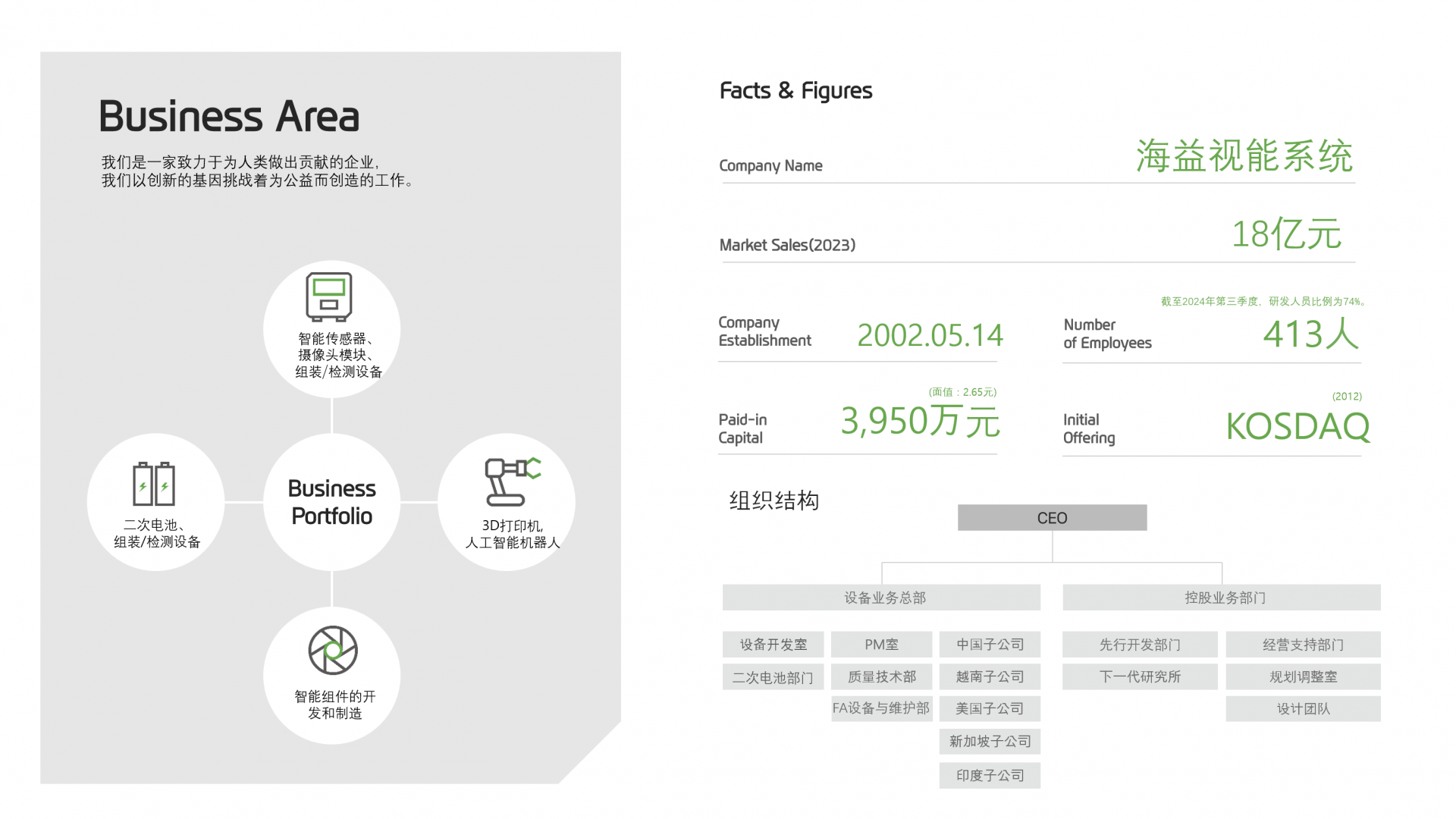Click the smart sensor equipment icon

click(329, 297)
